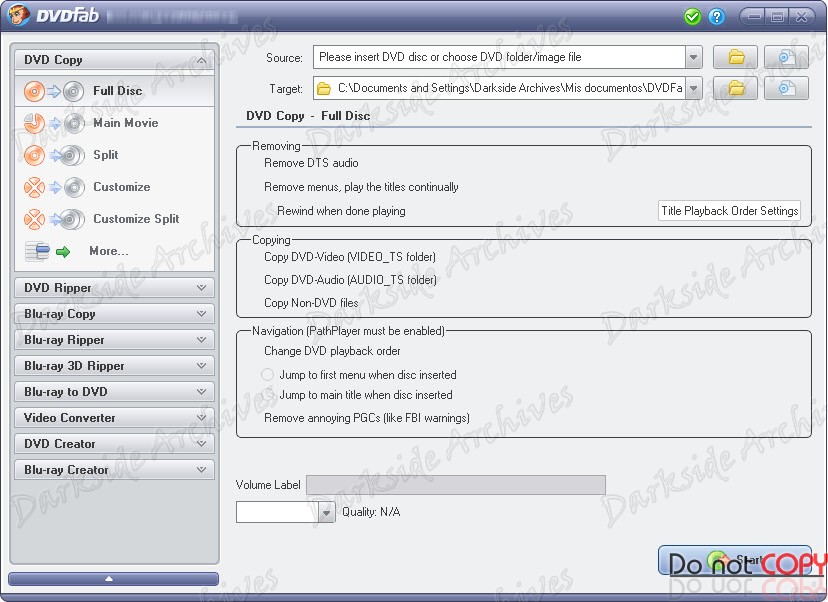Viewport: 828px width, 602px height.
Task: Click the Start button
Action: point(735,561)
